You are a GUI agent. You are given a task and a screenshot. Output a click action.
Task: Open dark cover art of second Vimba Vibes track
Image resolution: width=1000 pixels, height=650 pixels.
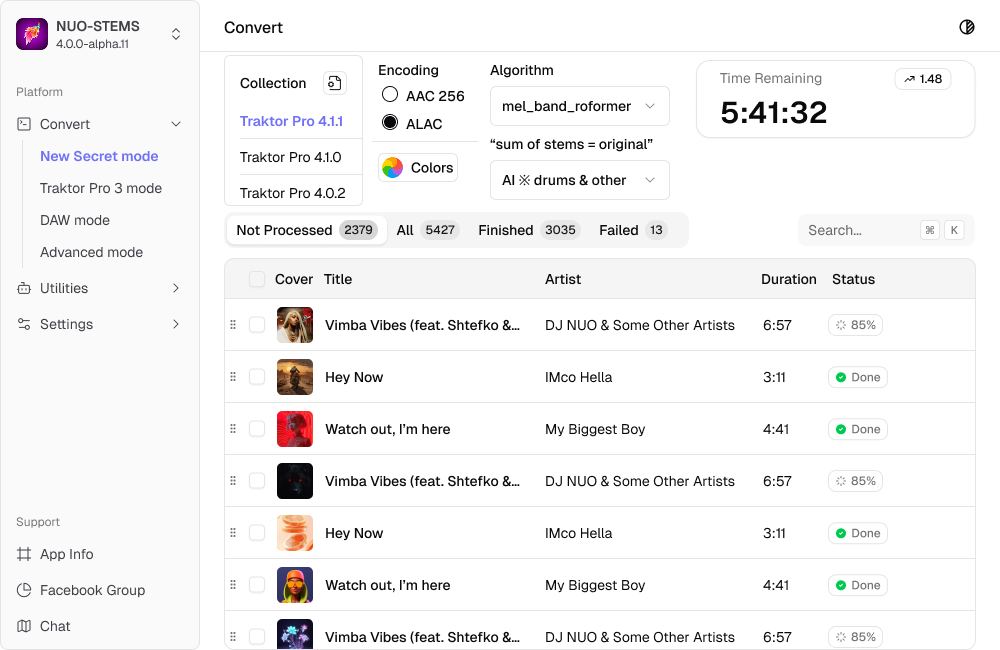click(x=295, y=481)
